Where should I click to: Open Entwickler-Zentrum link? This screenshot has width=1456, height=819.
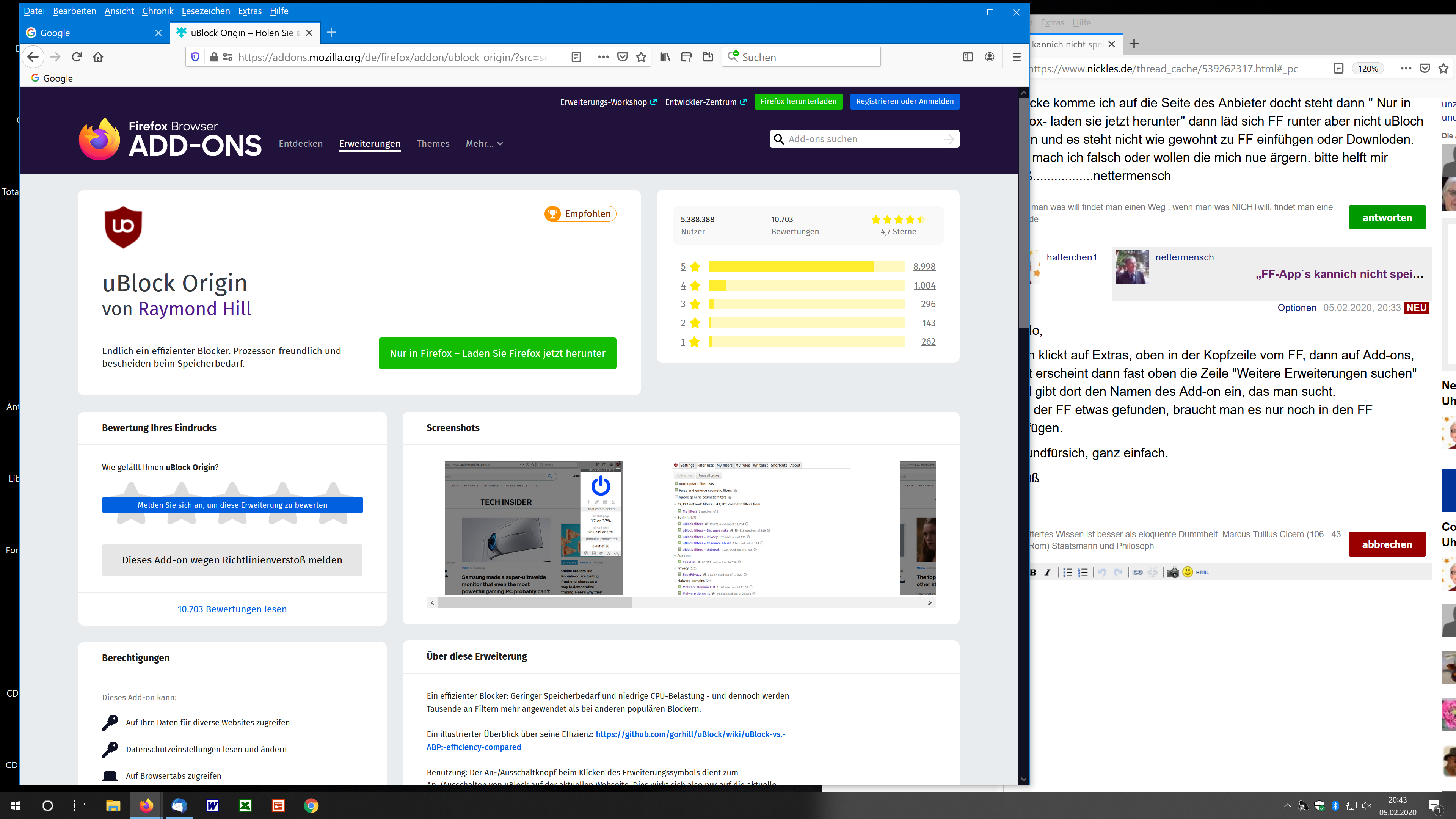tap(706, 102)
